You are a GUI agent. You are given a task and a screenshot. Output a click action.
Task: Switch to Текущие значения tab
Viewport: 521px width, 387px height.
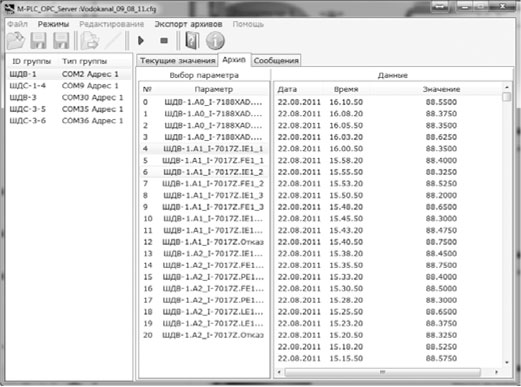click(177, 61)
